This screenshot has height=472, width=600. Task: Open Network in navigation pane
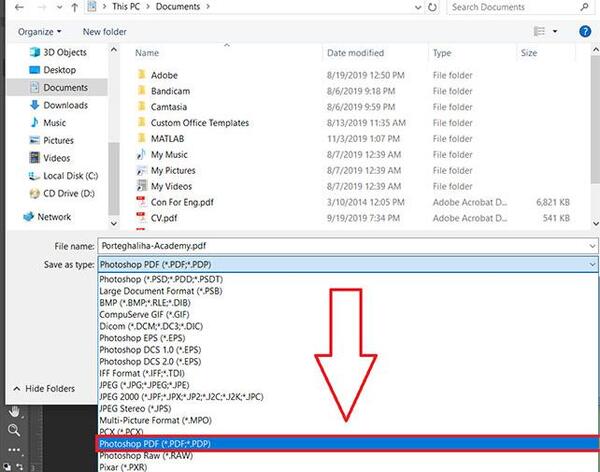click(47, 217)
